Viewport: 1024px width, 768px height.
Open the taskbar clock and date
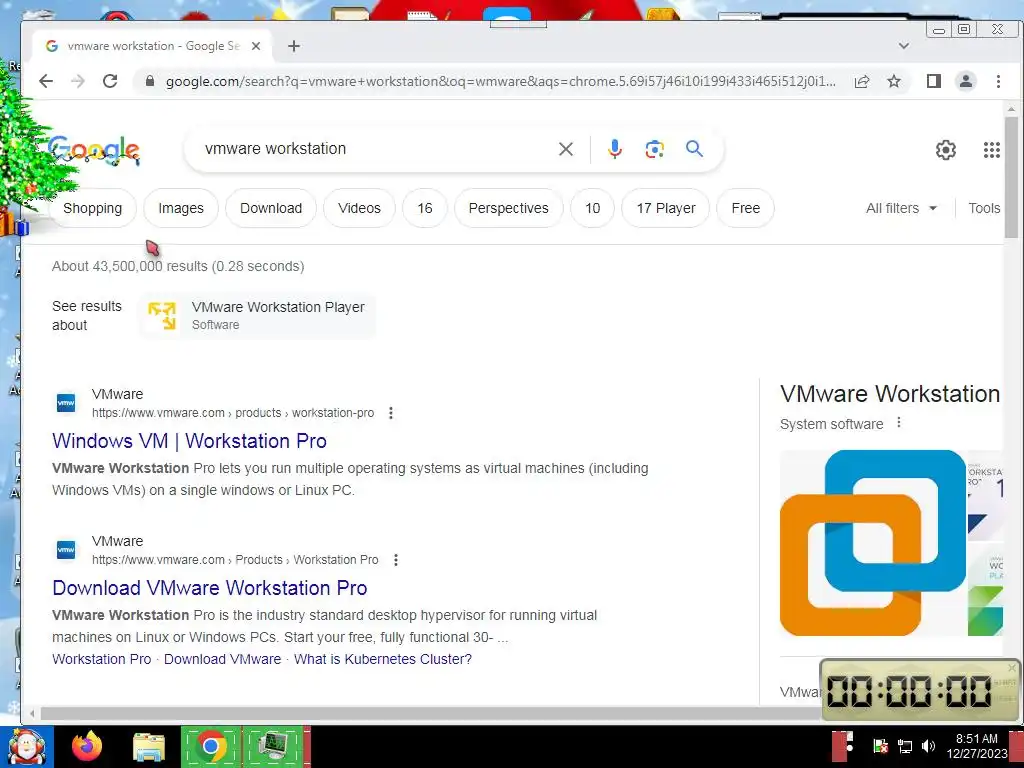point(977,746)
